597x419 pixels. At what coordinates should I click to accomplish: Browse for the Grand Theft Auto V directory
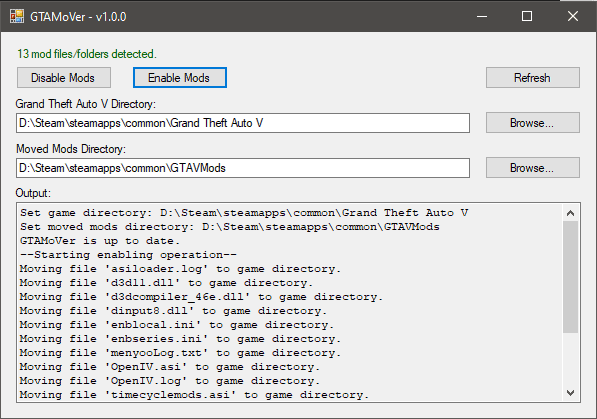click(533, 123)
